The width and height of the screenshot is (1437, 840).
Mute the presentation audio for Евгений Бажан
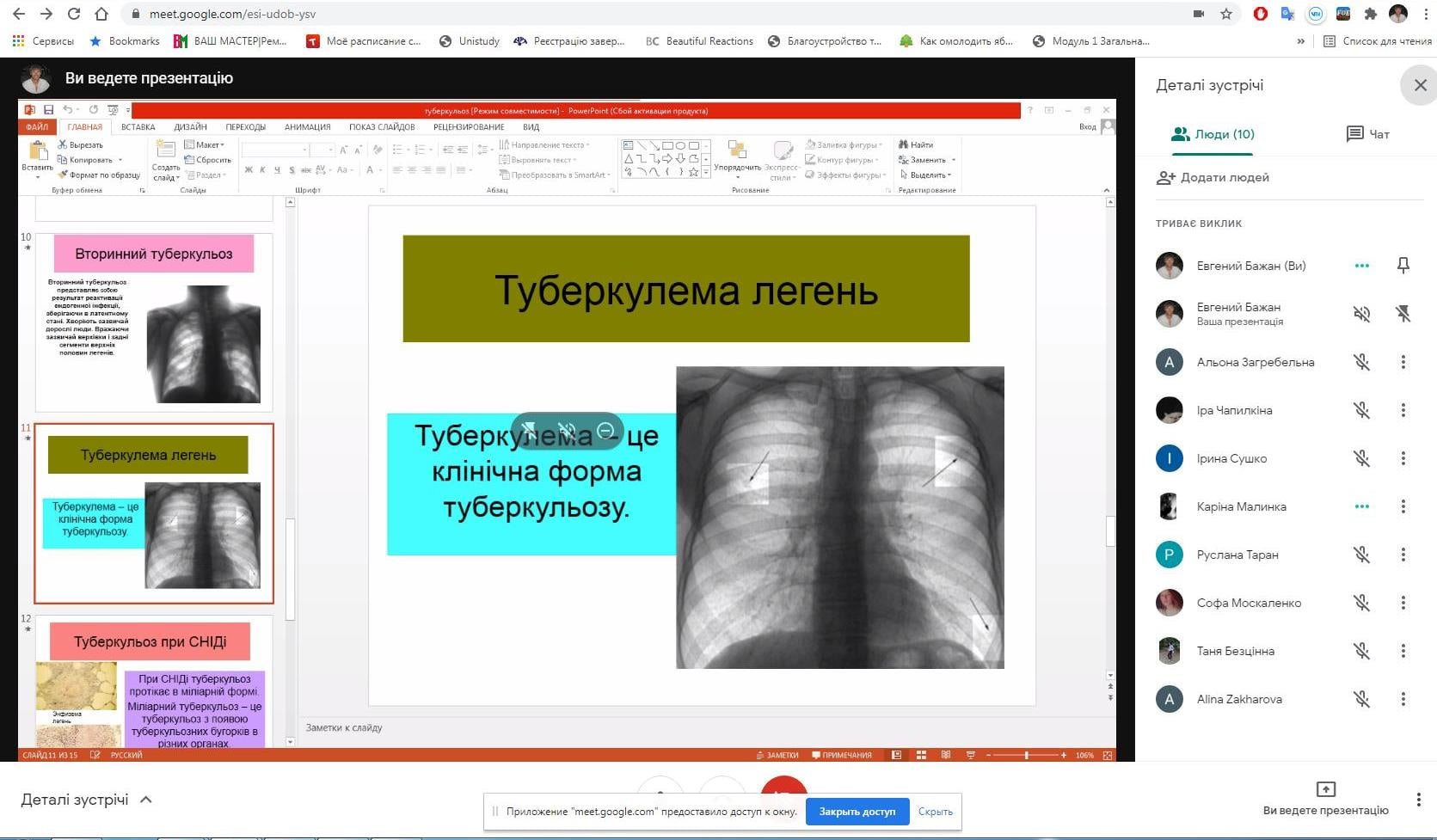point(1361,314)
